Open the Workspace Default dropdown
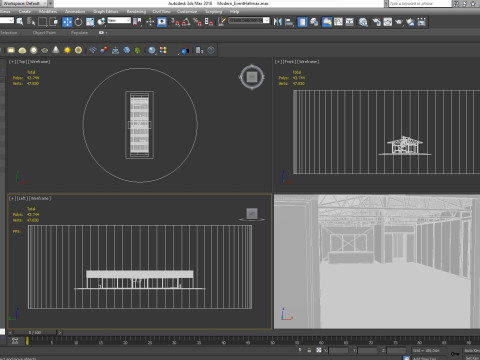Image resolution: width=480 pixels, height=360 pixels. (x=24, y=3)
